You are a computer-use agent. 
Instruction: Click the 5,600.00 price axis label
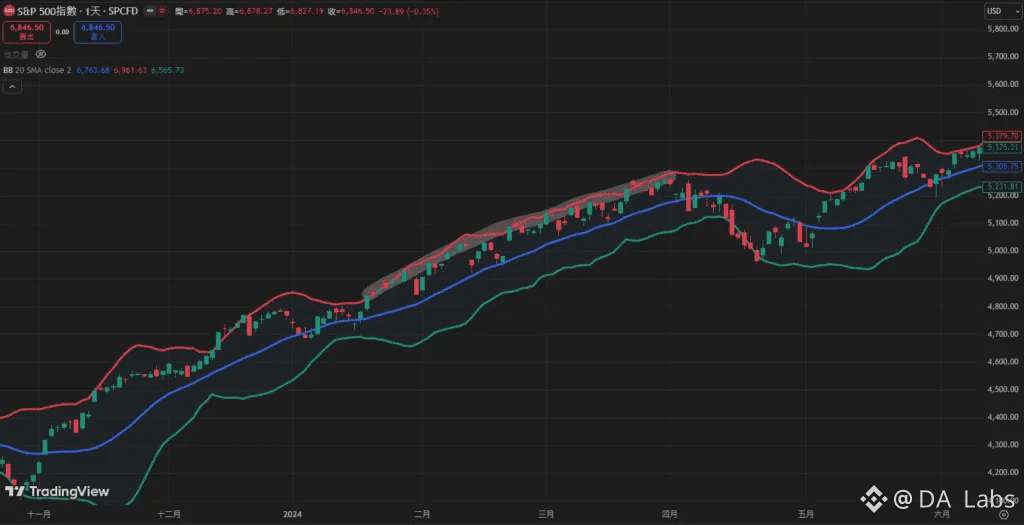(1003, 84)
